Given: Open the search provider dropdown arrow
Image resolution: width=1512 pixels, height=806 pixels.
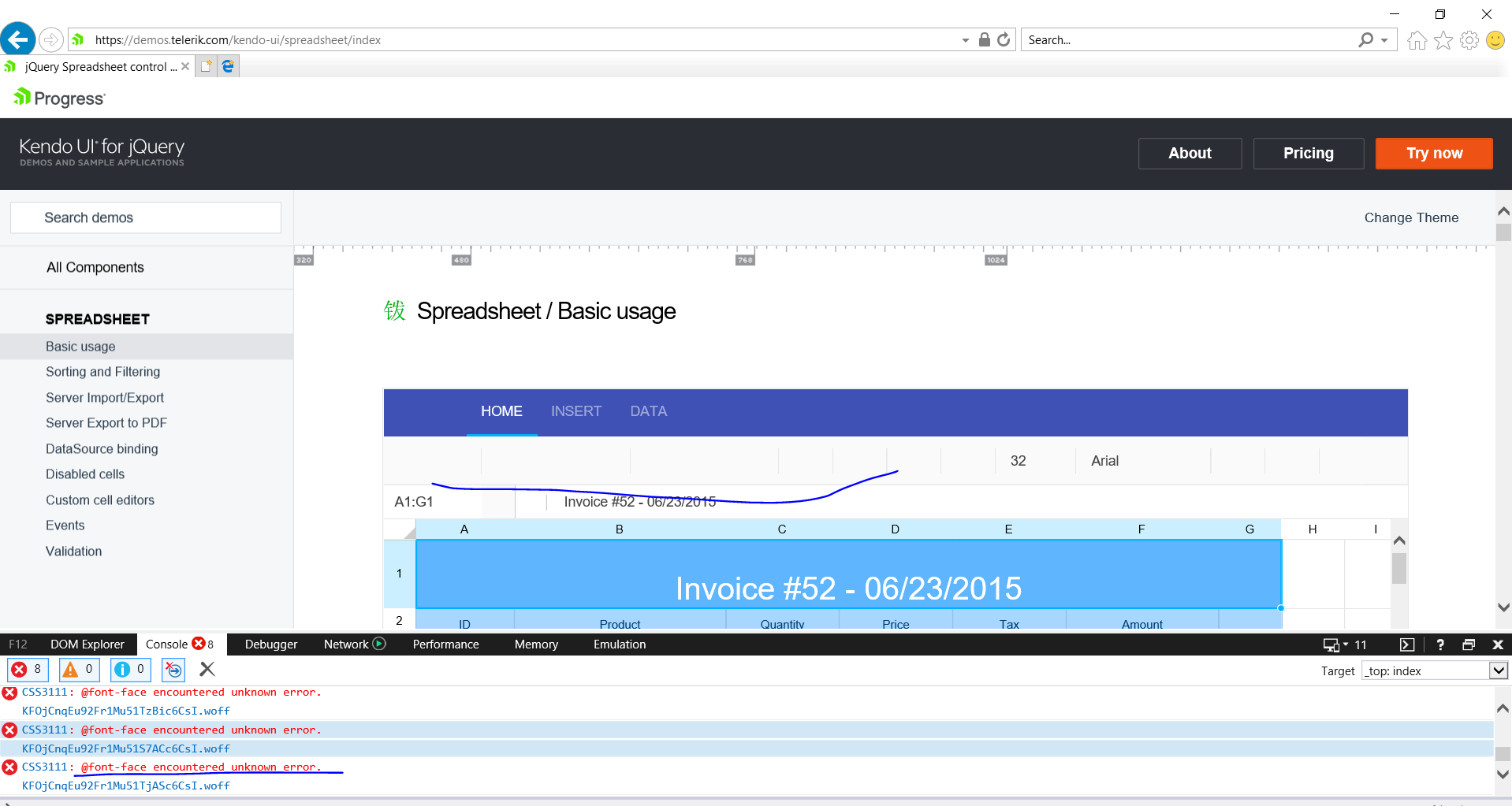Looking at the screenshot, I should (1384, 40).
